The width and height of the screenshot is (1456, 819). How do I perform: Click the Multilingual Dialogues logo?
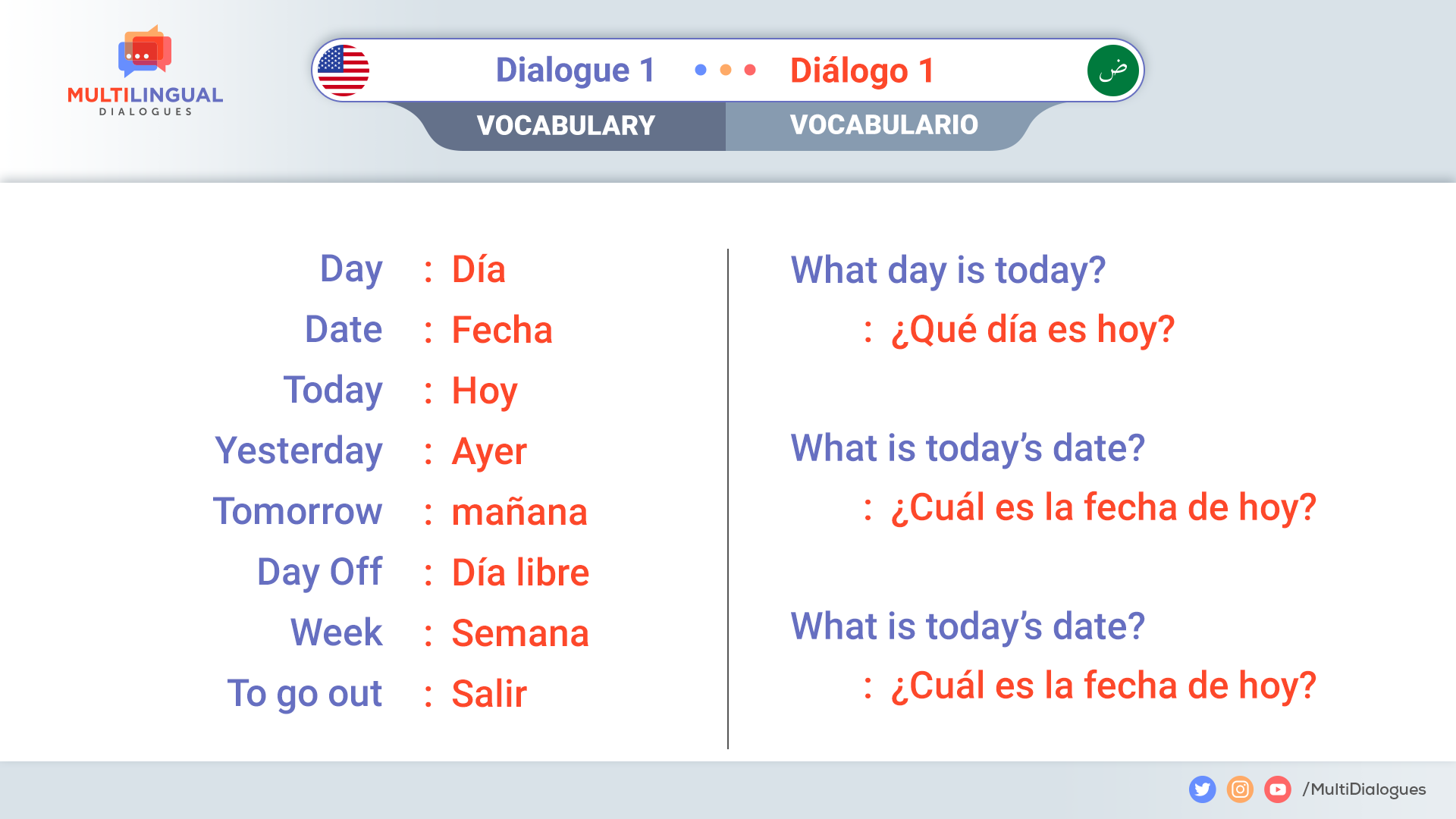point(145,71)
